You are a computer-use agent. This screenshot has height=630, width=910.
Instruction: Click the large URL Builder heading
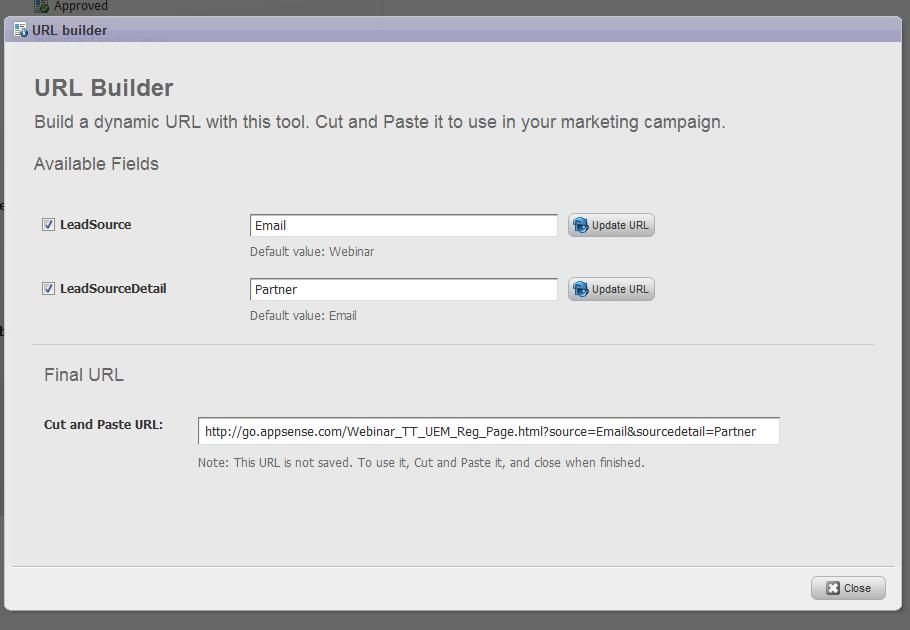pos(104,88)
